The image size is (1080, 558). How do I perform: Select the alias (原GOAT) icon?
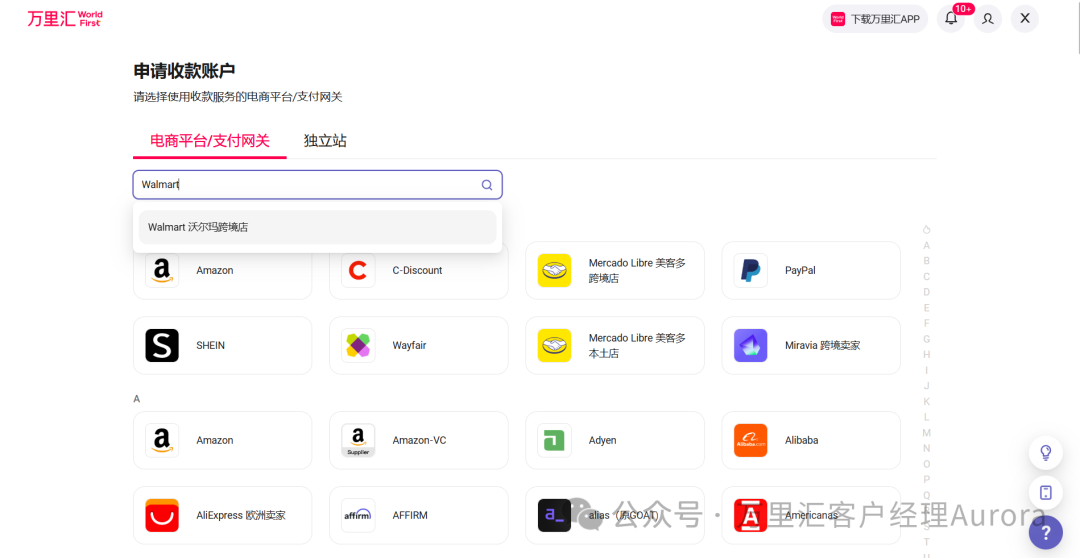(554, 515)
